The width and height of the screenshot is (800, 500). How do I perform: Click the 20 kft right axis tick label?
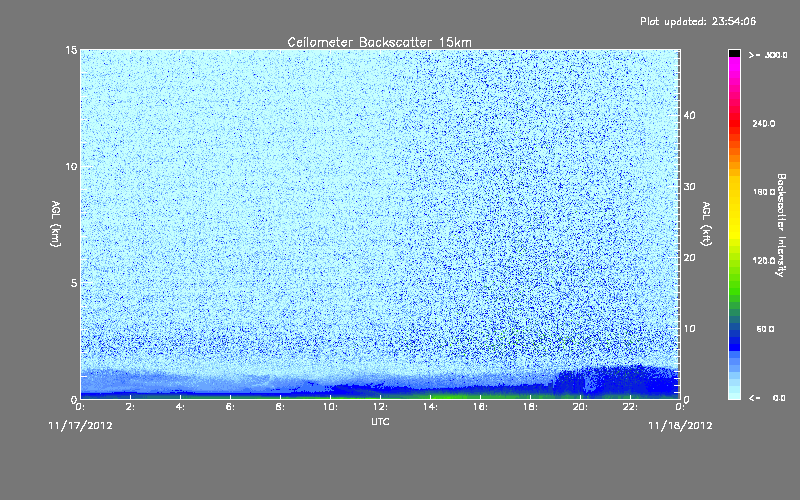pos(689,258)
